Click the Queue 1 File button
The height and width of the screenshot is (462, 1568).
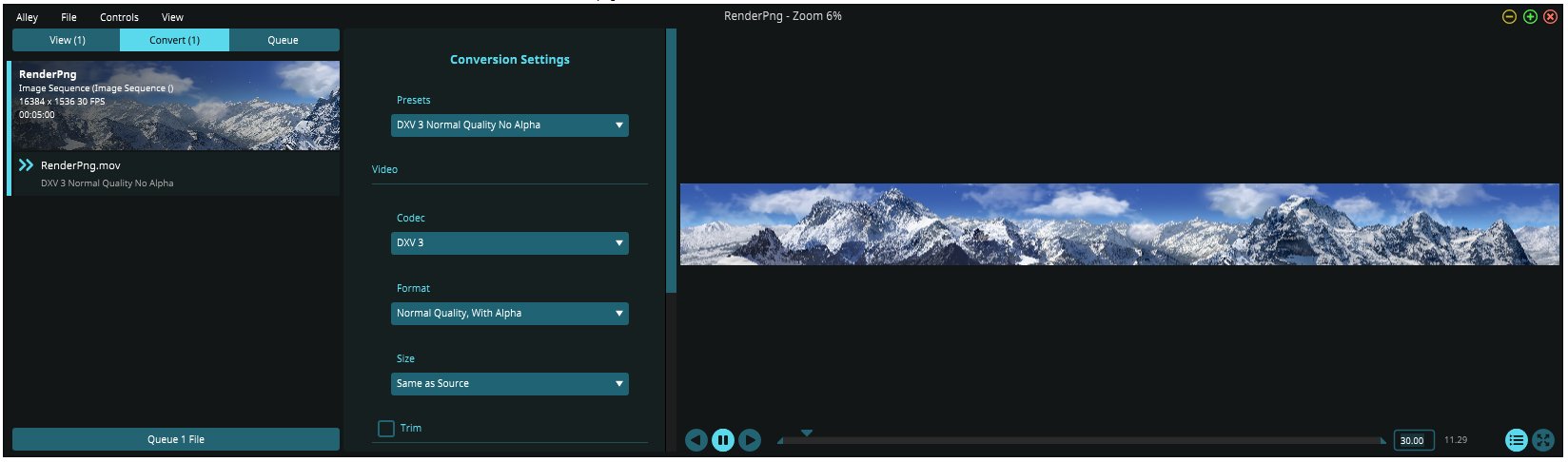pyautogui.click(x=175, y=439)
